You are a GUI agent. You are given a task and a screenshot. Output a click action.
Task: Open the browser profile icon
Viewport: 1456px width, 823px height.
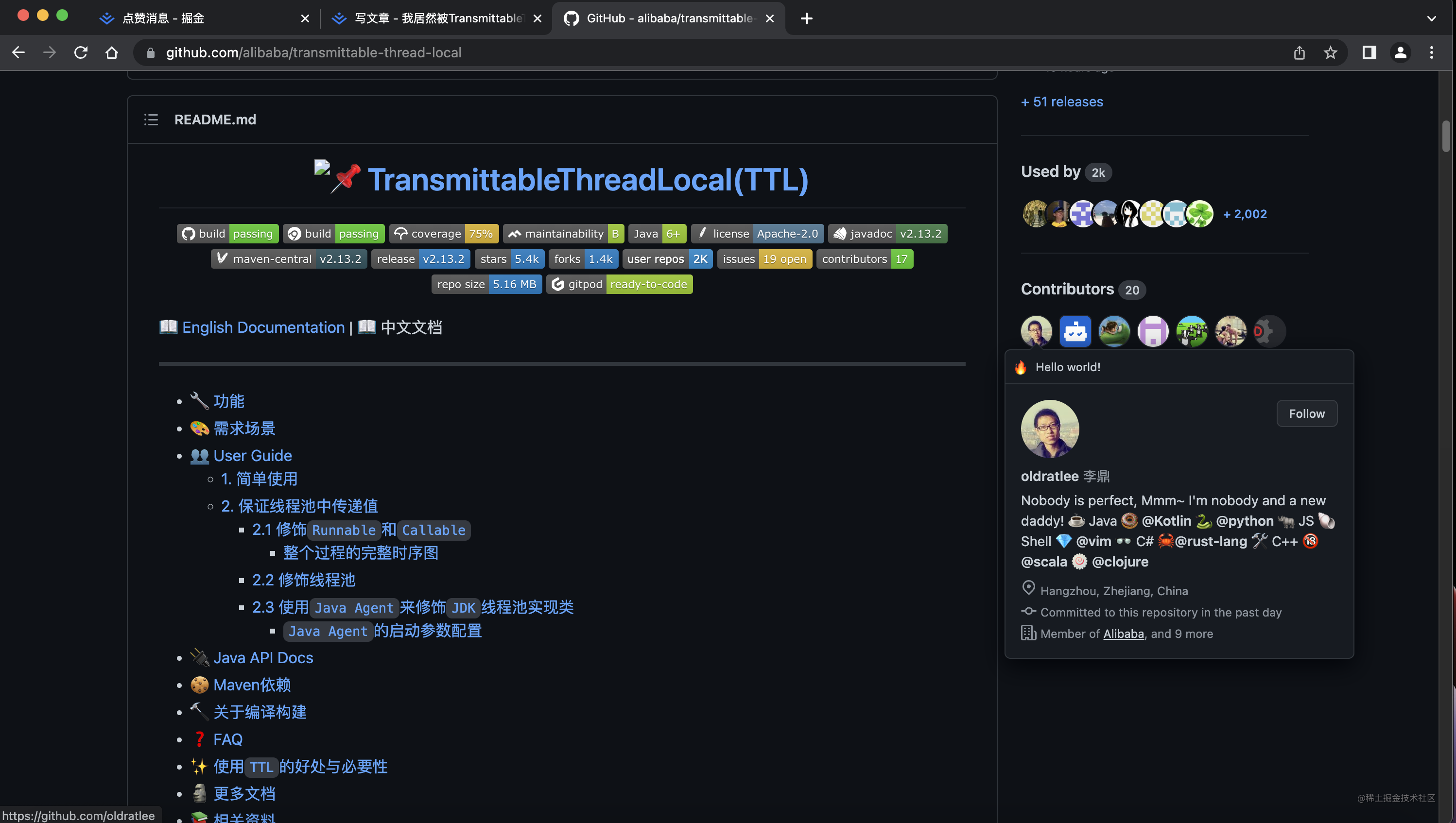click(x=1400, y=52)
